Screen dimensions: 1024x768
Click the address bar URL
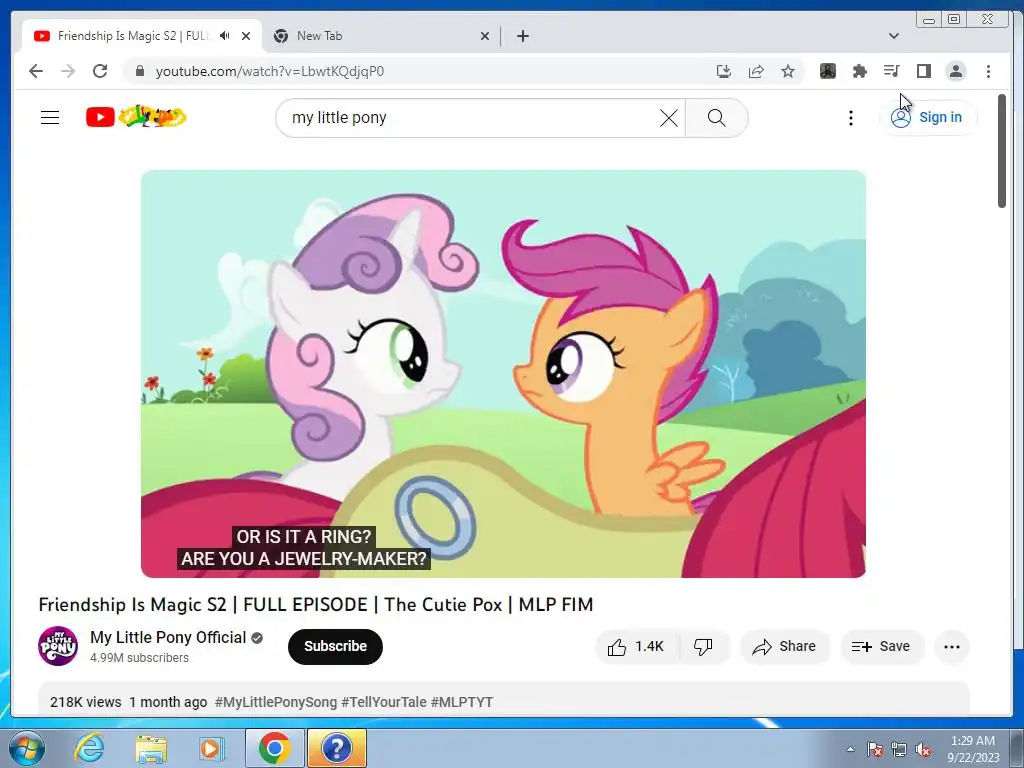(270, 71)
